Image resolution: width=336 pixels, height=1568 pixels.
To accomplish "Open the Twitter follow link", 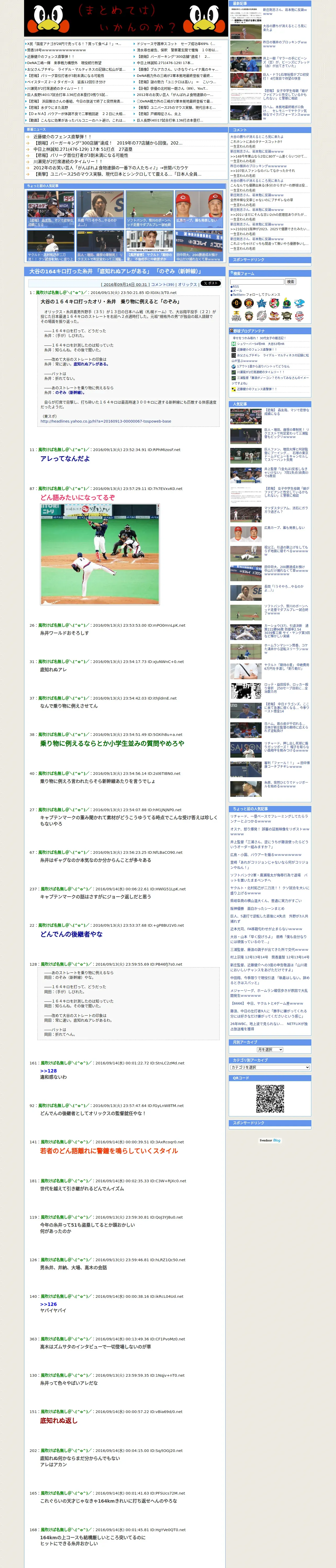I will pos(238,295).
